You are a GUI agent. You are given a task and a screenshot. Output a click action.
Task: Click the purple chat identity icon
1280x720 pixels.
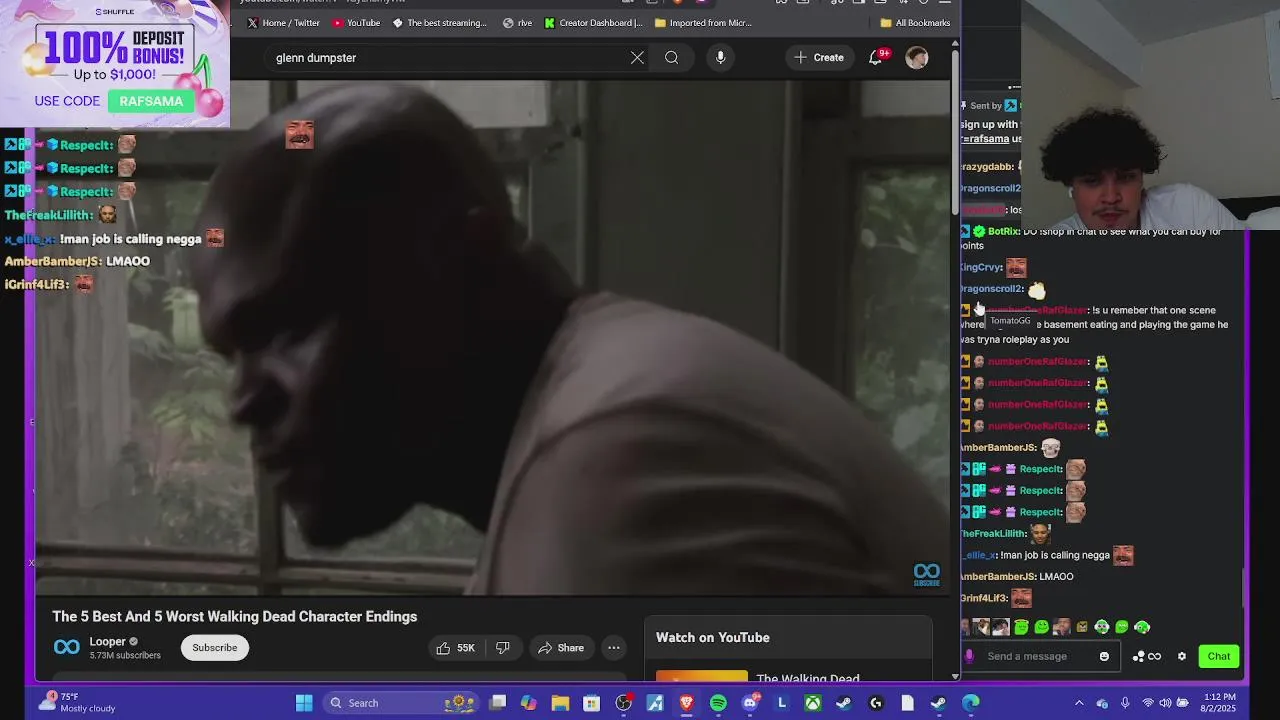pos(969,657)
